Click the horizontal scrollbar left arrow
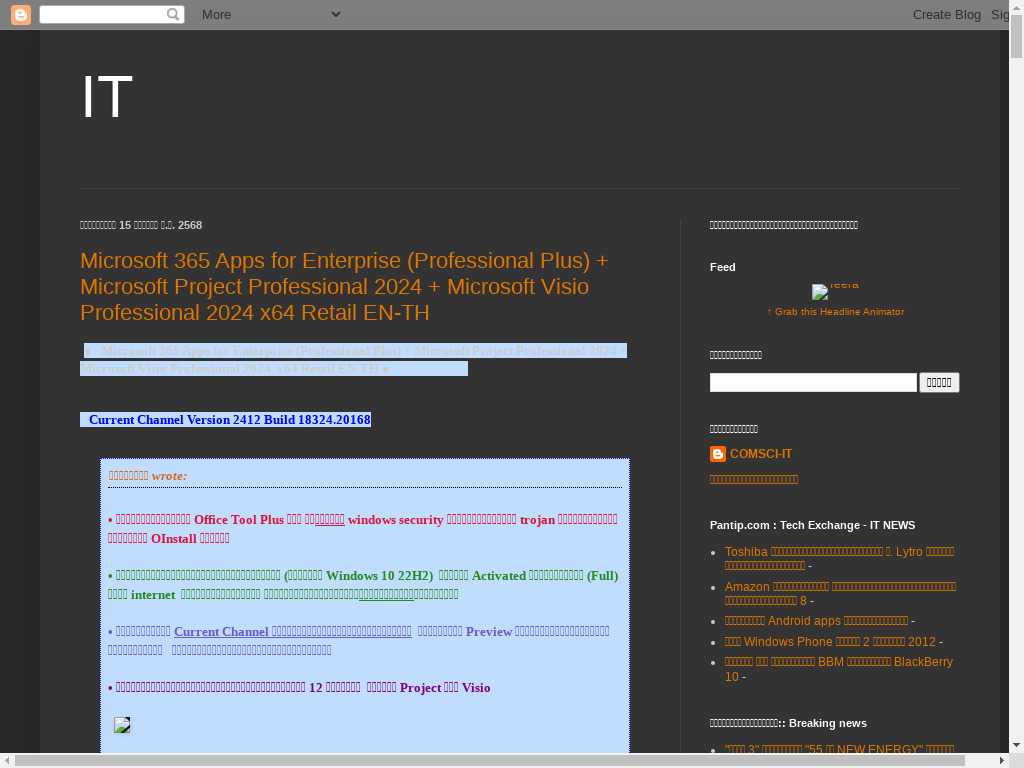 point(7,761)
